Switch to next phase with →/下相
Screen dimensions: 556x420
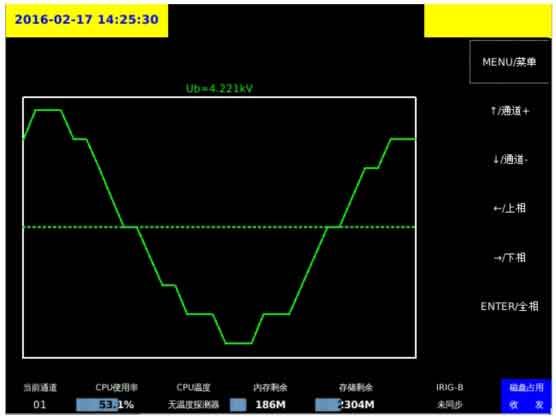[510, 258]
